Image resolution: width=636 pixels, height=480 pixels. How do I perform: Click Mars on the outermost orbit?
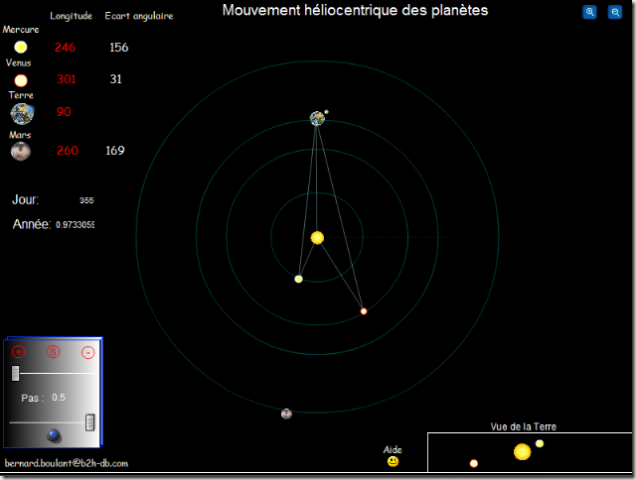(286, 413)
